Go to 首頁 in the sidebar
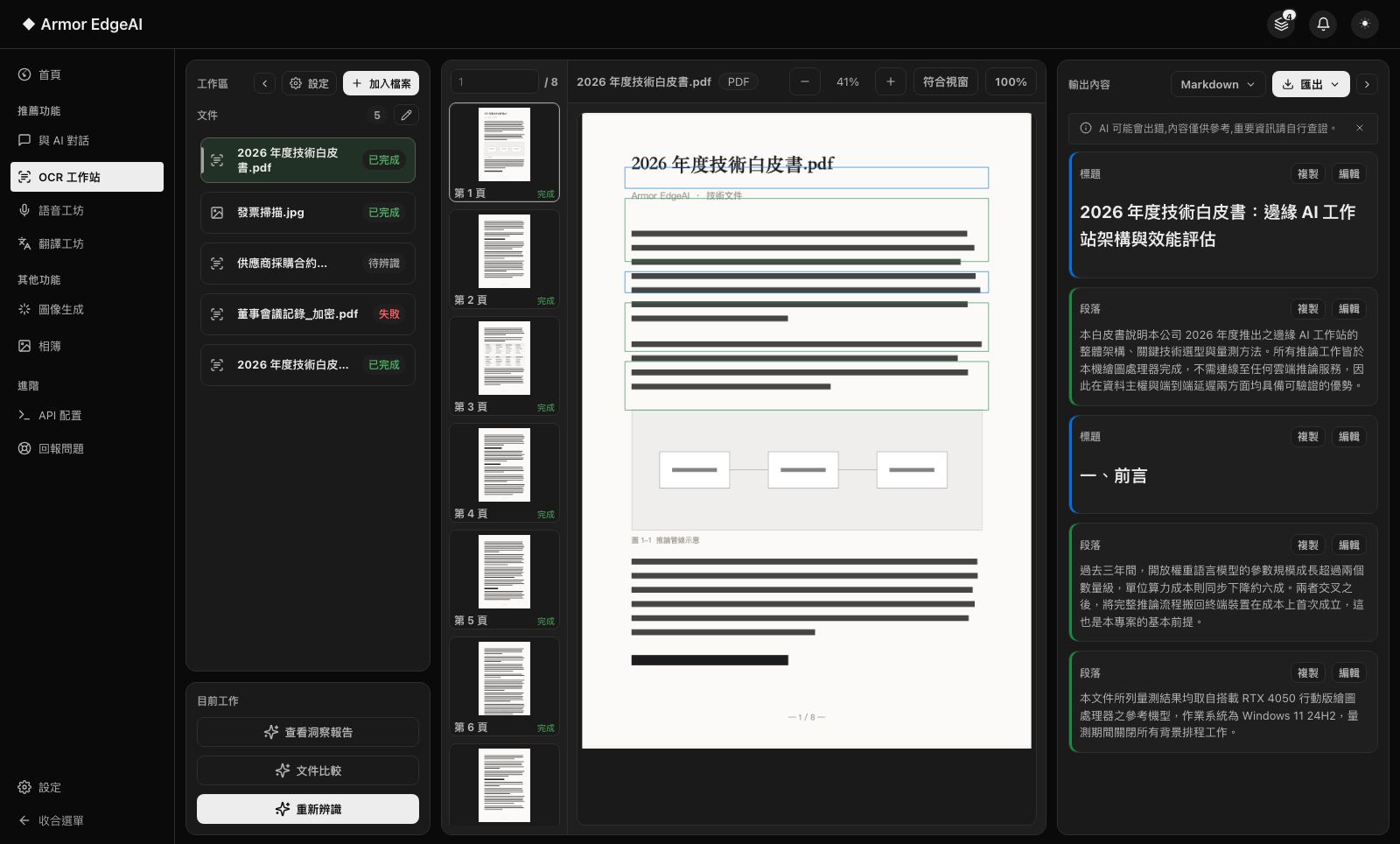The width and height of the screenshot is (1400, 844). click(87, 74)
